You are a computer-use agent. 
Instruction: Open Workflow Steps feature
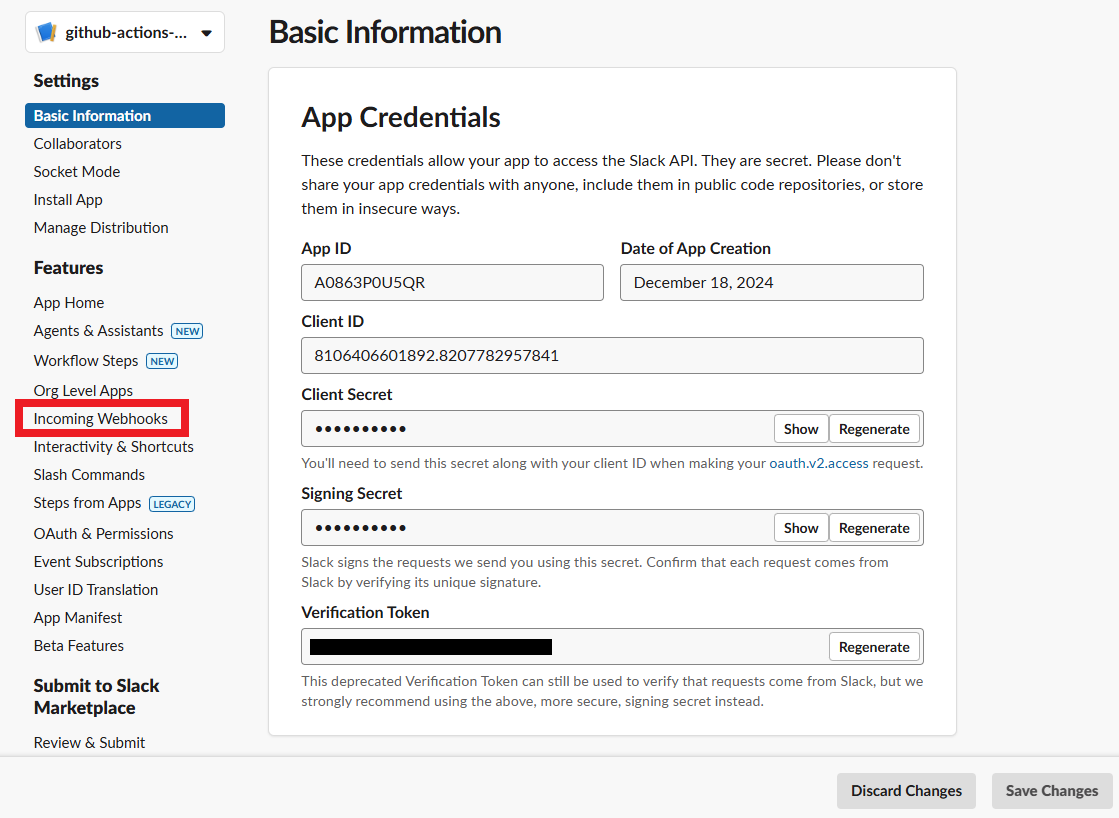(x=86, y=360)
